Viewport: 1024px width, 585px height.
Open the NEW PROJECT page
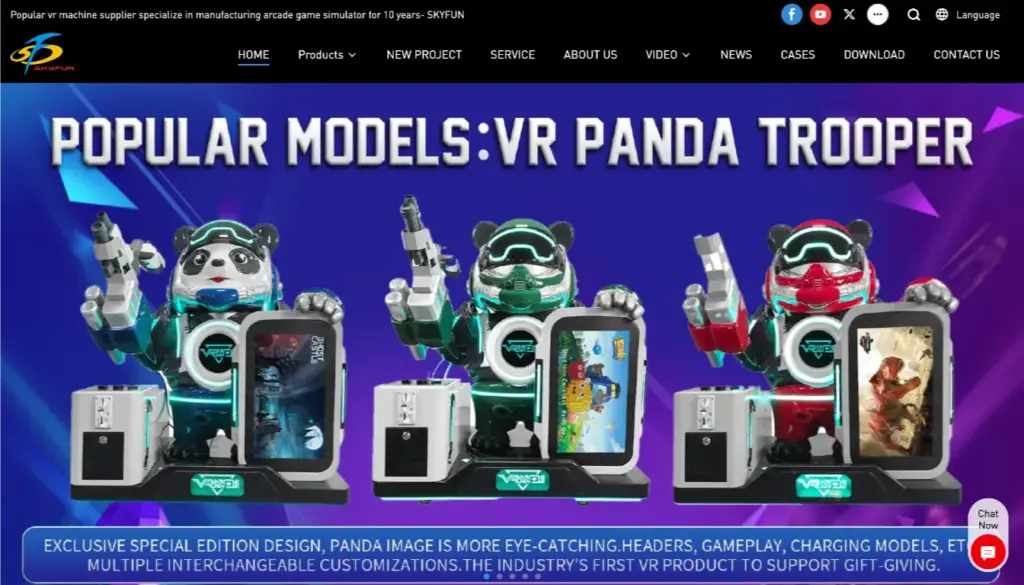(424, 55)
